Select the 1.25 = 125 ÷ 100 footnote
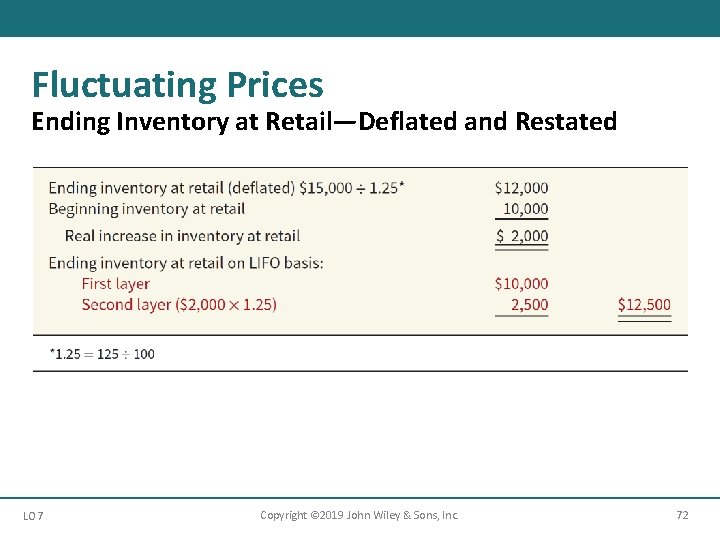Image resolution: width=720 pixels, height=540 pixels. 102,354
